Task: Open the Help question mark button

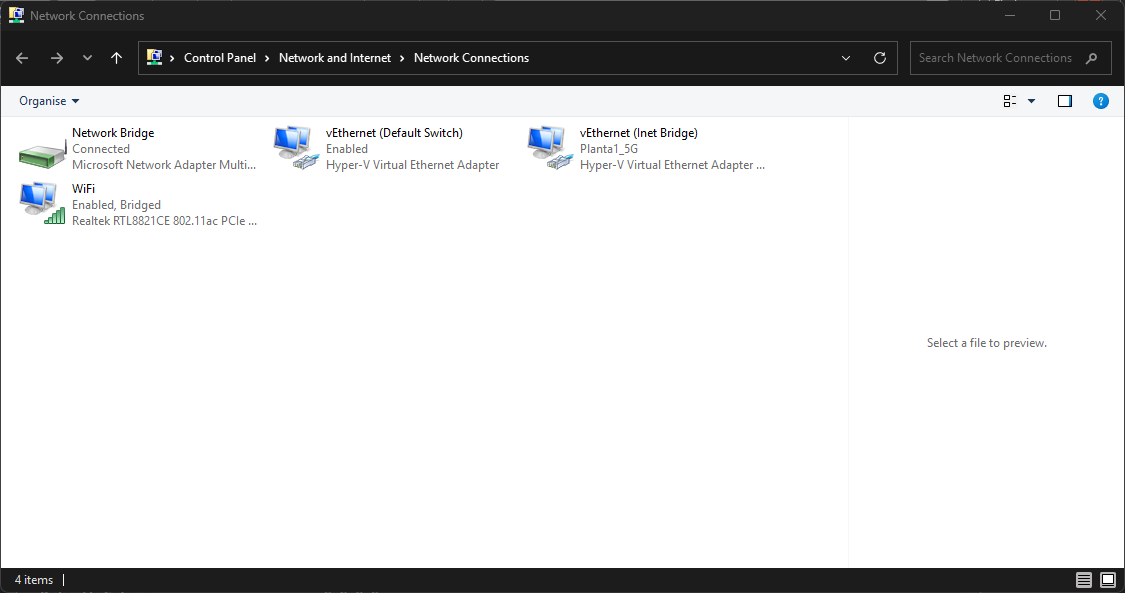Action: click(1100, 101)
